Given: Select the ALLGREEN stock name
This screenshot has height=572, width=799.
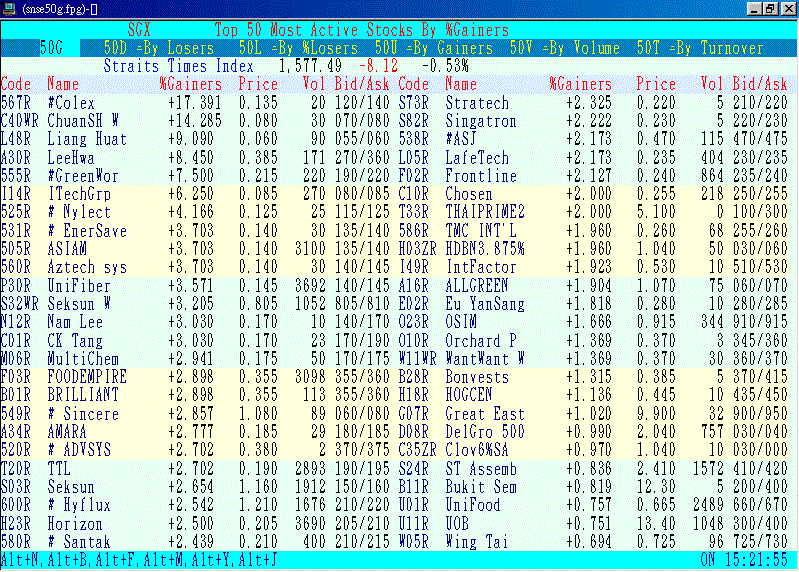Looking at the screenshot, I should (x=477, y=286).
